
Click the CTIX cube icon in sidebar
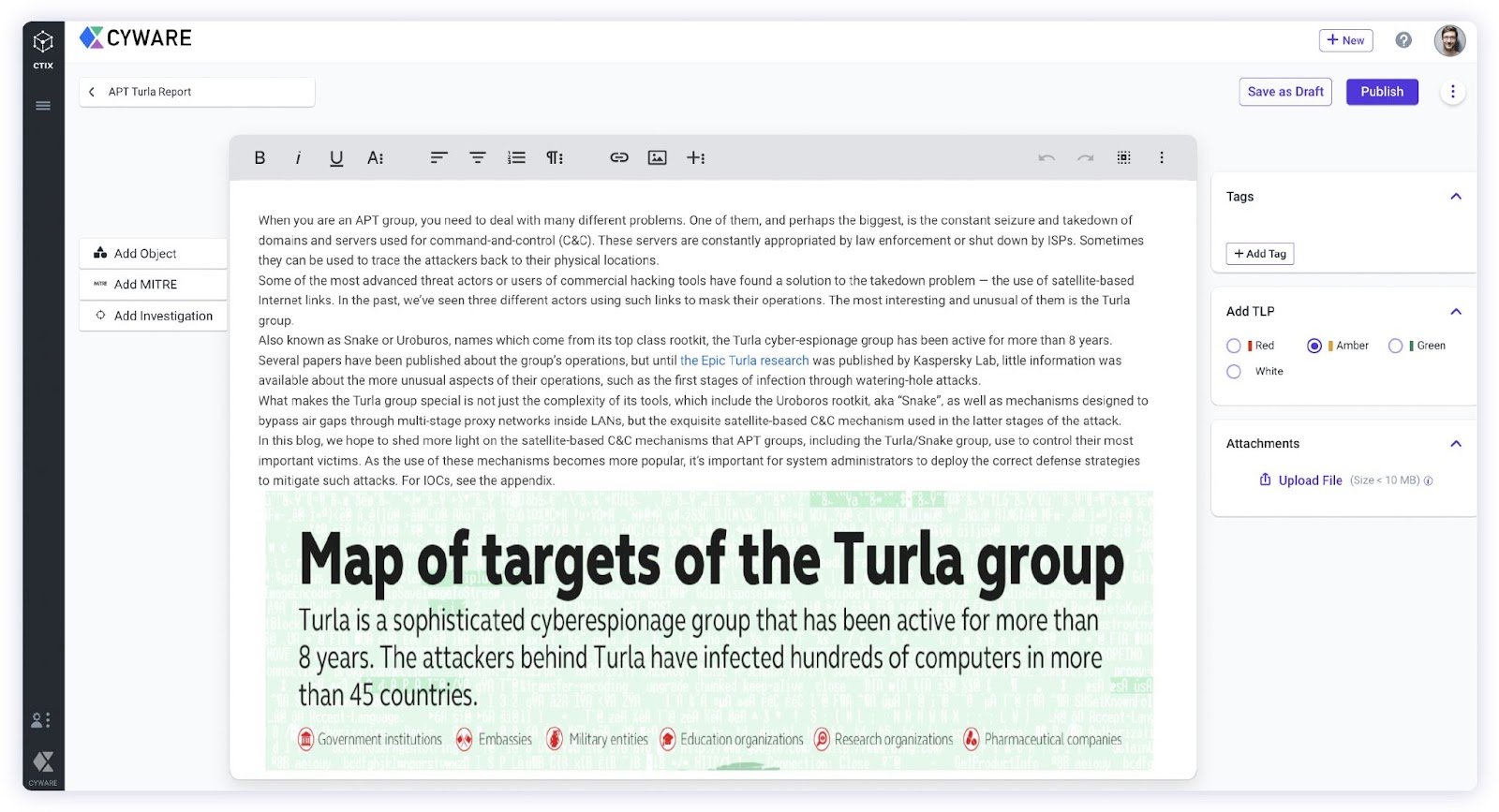click(43, 41)
